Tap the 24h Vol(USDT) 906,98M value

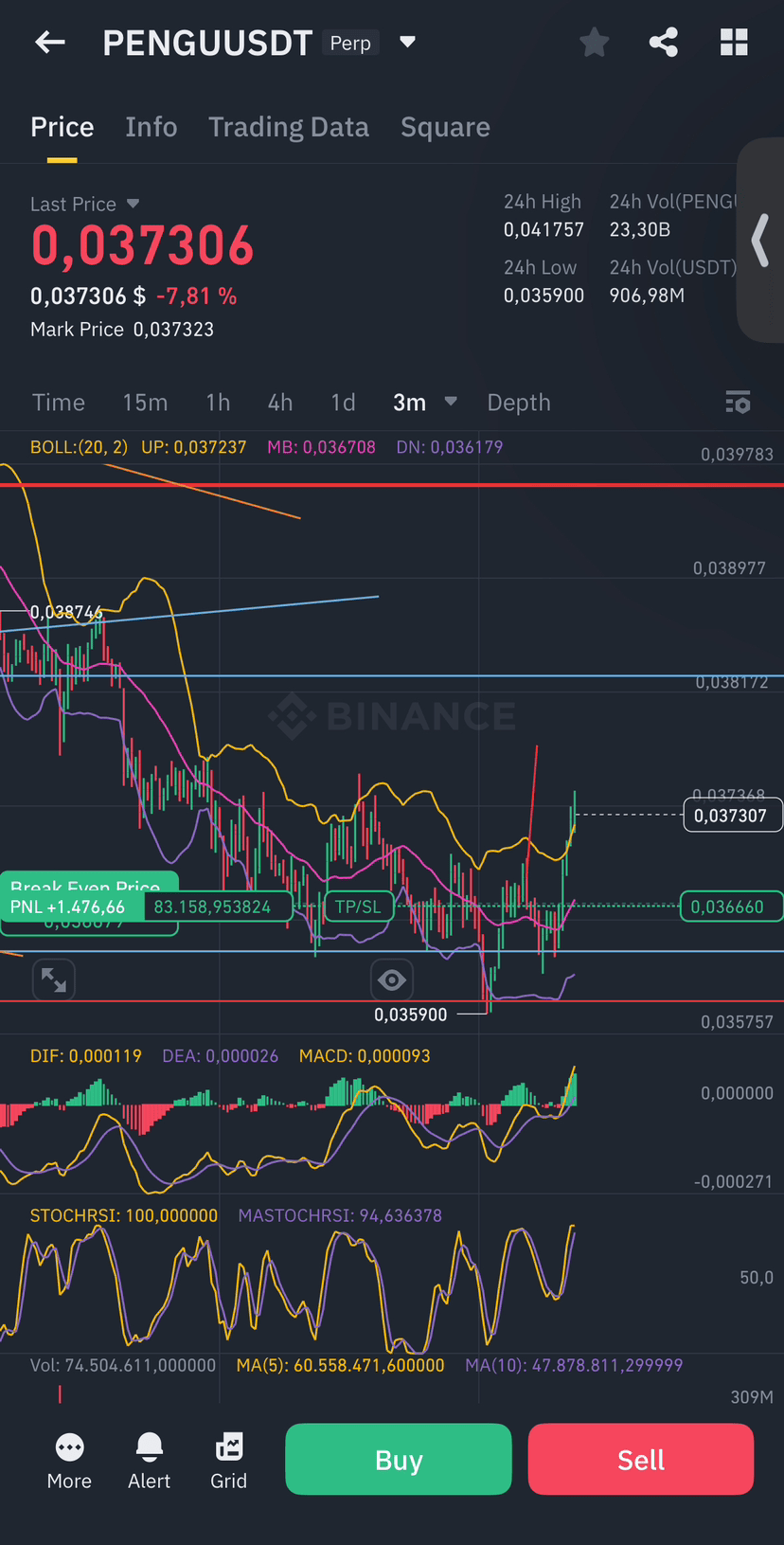pos(647,296)
